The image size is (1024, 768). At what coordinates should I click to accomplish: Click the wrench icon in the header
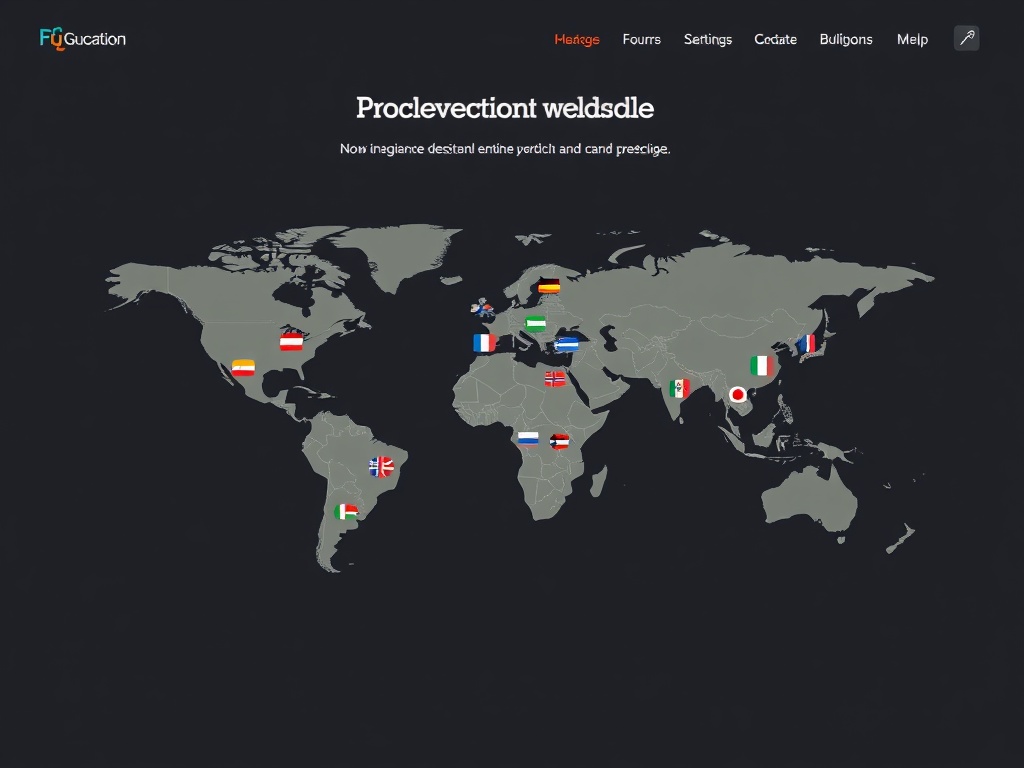tap(966, 39)
